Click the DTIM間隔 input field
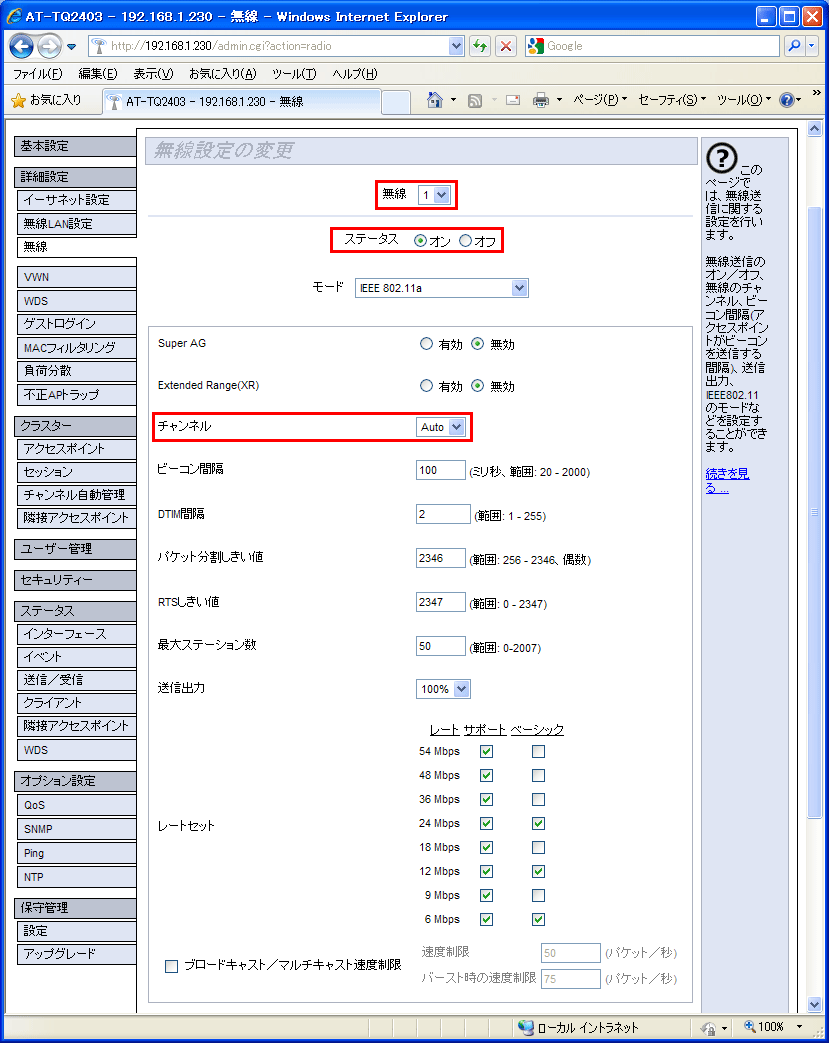 tap(443, 514)
